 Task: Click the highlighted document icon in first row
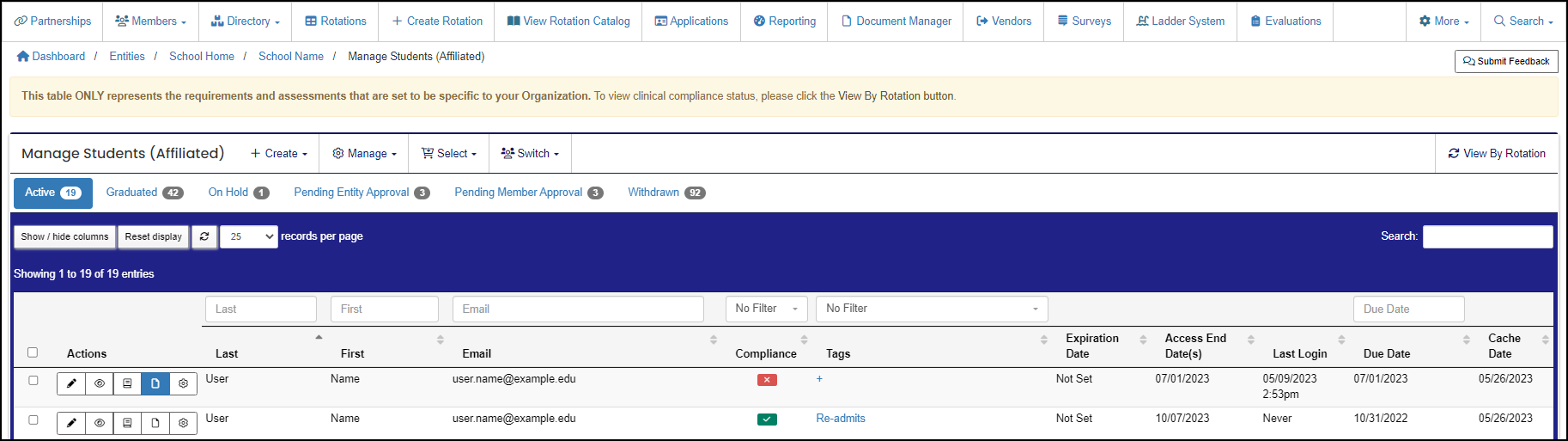(155, 383)
